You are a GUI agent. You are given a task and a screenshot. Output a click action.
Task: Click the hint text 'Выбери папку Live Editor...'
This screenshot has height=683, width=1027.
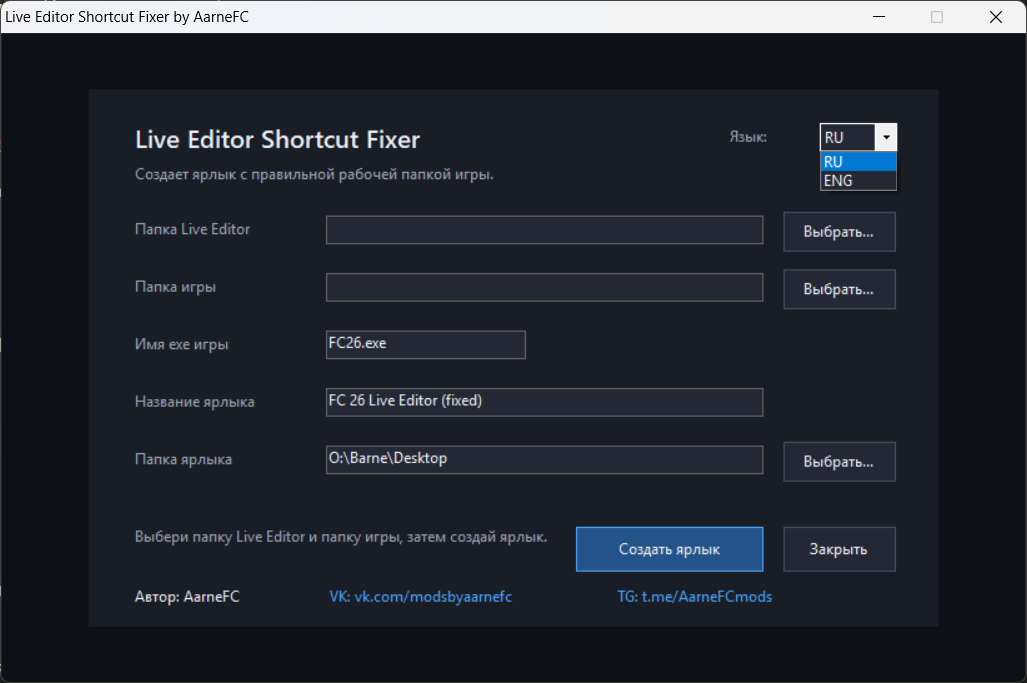coord(341,537)
